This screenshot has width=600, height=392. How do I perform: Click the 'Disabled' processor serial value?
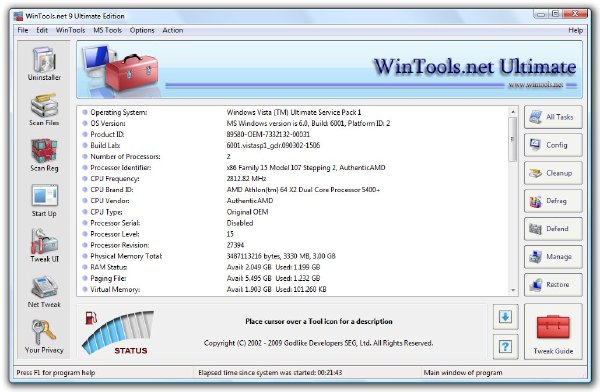pyautogui.click(x=240, y=223)
